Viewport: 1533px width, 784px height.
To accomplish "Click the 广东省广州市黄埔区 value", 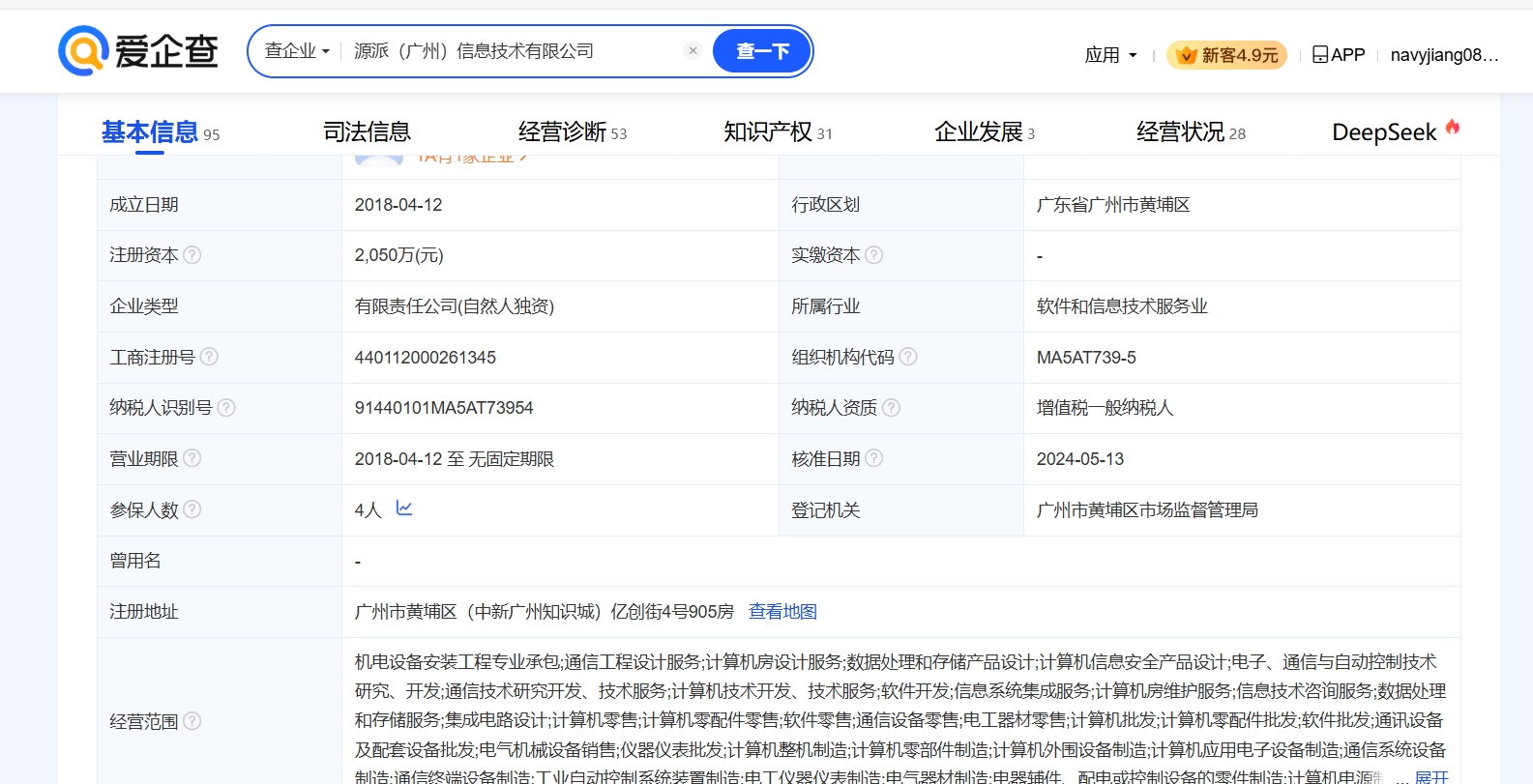I will click(x=1113, y=205).
